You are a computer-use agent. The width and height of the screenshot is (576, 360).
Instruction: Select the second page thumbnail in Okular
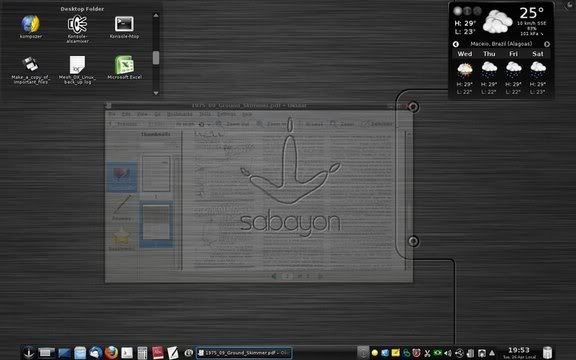(156, 224)
